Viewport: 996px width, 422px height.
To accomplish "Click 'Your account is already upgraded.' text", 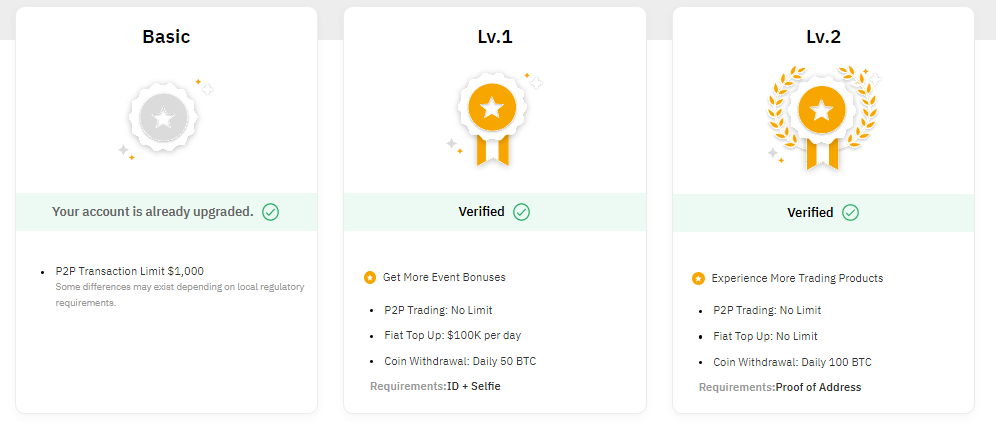I will click(152, 212).
